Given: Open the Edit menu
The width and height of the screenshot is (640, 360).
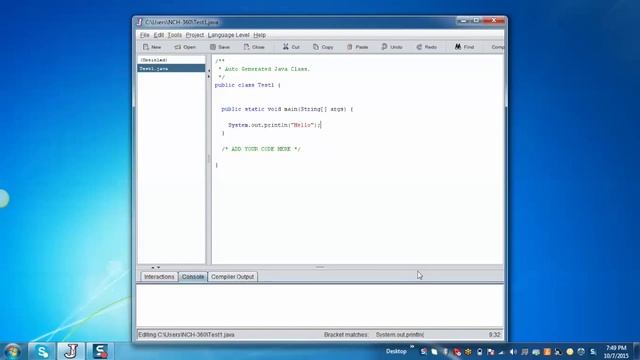Looking at the screenshot, I should 158,35.
